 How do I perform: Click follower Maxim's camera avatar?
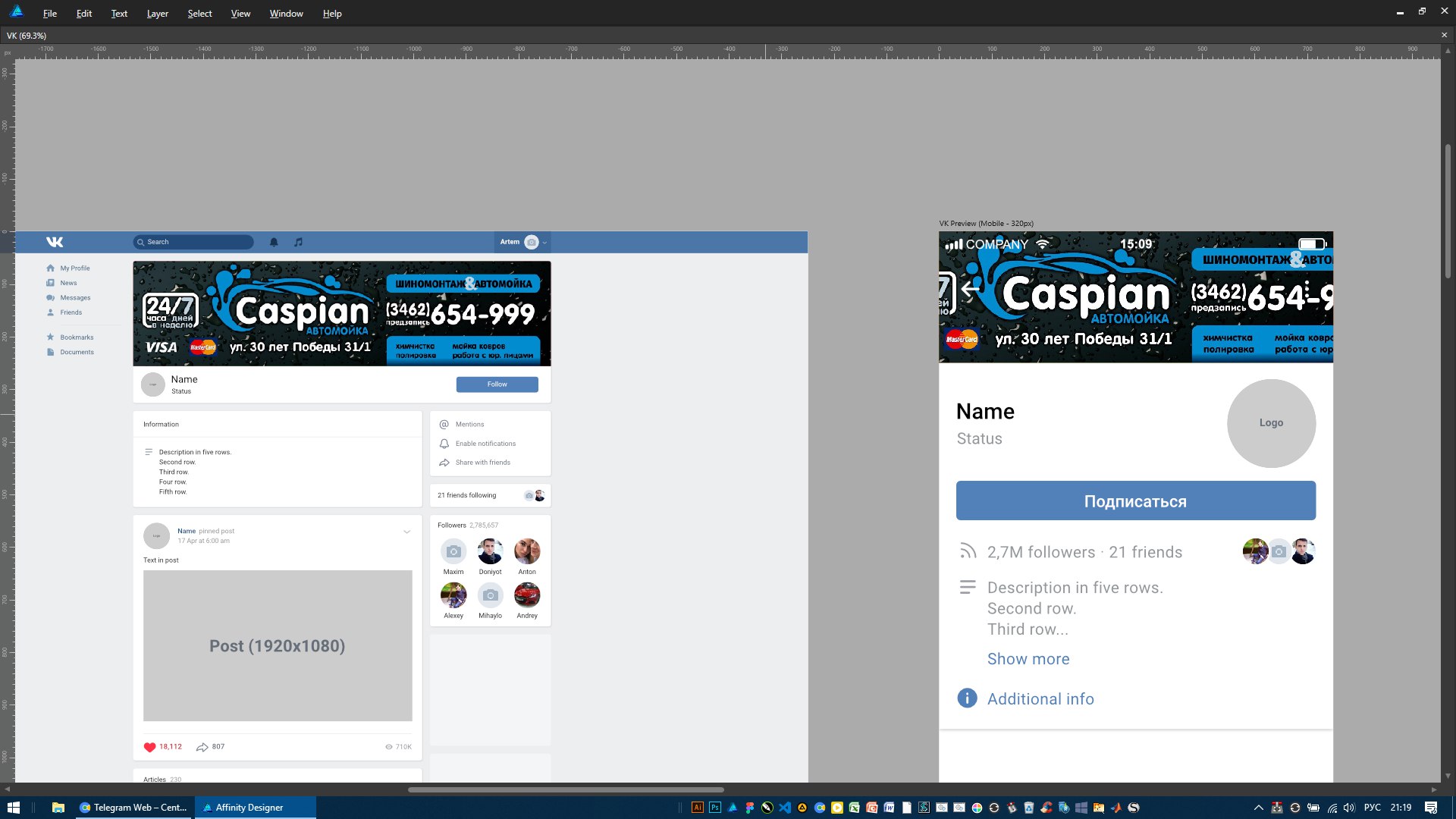point(453,551)
